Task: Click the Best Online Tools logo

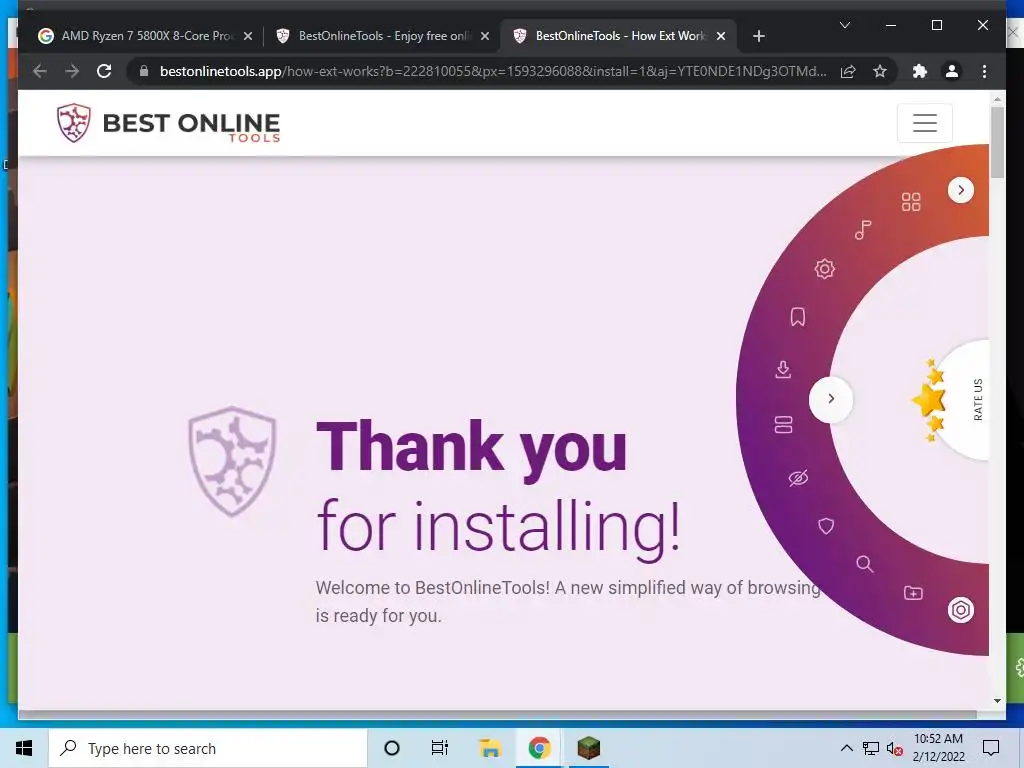Action: coord(168,123)
